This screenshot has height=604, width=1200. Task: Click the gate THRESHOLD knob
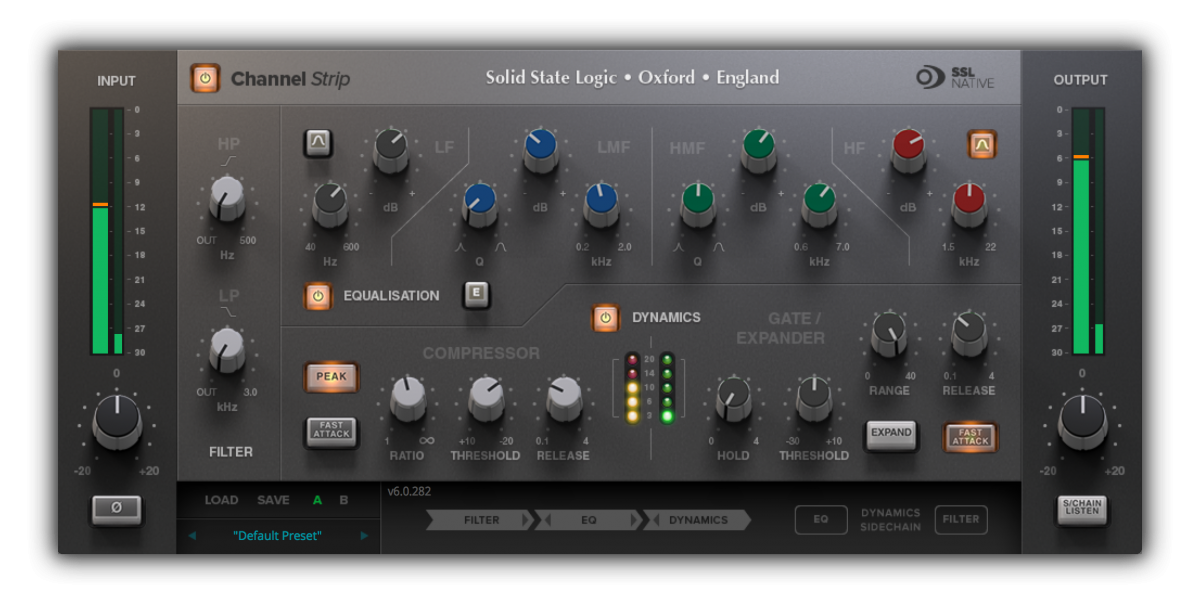pos(814,399)
